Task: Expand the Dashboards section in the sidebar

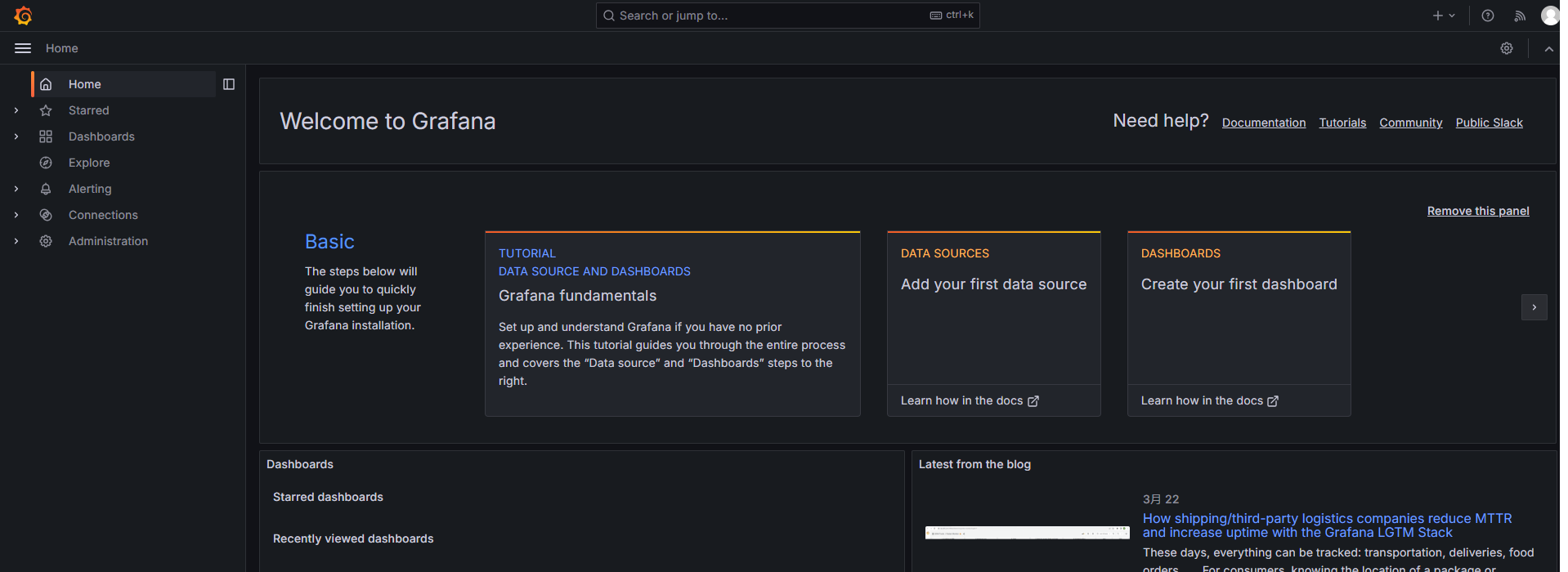Action: pyautogui.click(x=16, y=136)
